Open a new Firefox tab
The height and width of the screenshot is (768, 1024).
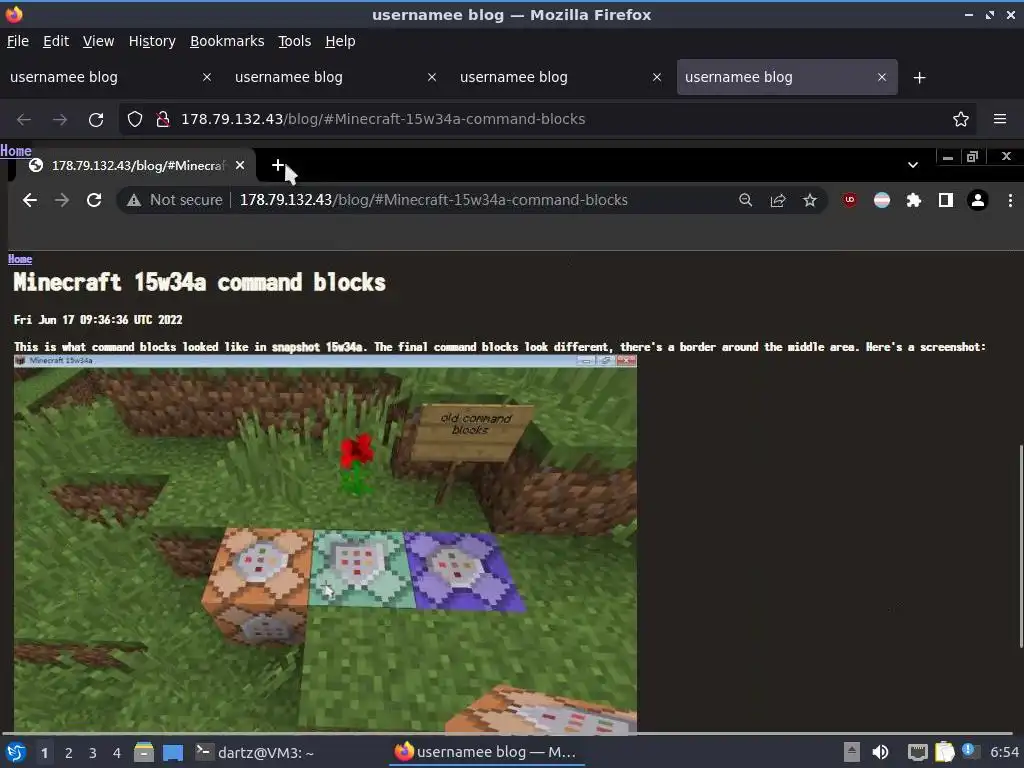[x=920, y=78]
